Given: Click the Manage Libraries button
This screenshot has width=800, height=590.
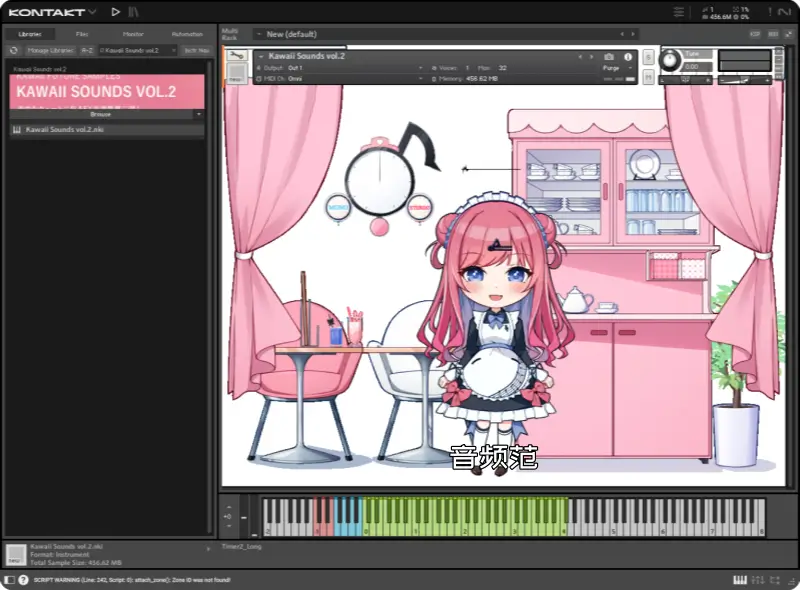Looking at the screenshot, I should (x=49, y=50).
